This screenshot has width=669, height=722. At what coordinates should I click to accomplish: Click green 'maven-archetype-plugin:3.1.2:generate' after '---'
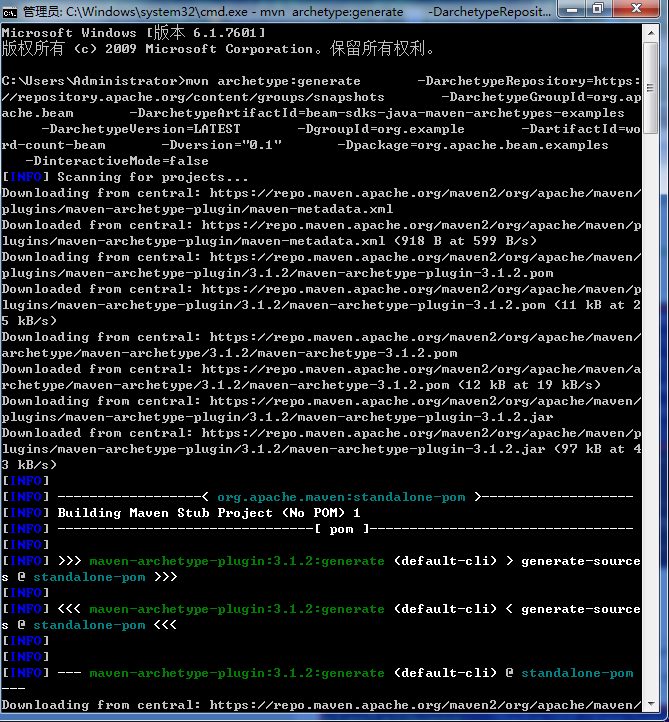[x=237, y=673]
